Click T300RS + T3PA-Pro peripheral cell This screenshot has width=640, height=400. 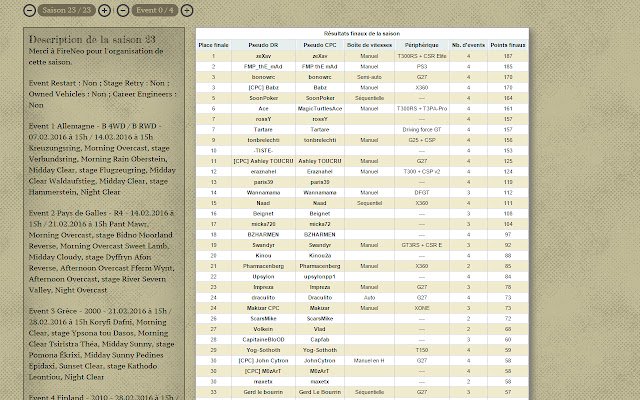pyautogui.click(x=422, y=109)
